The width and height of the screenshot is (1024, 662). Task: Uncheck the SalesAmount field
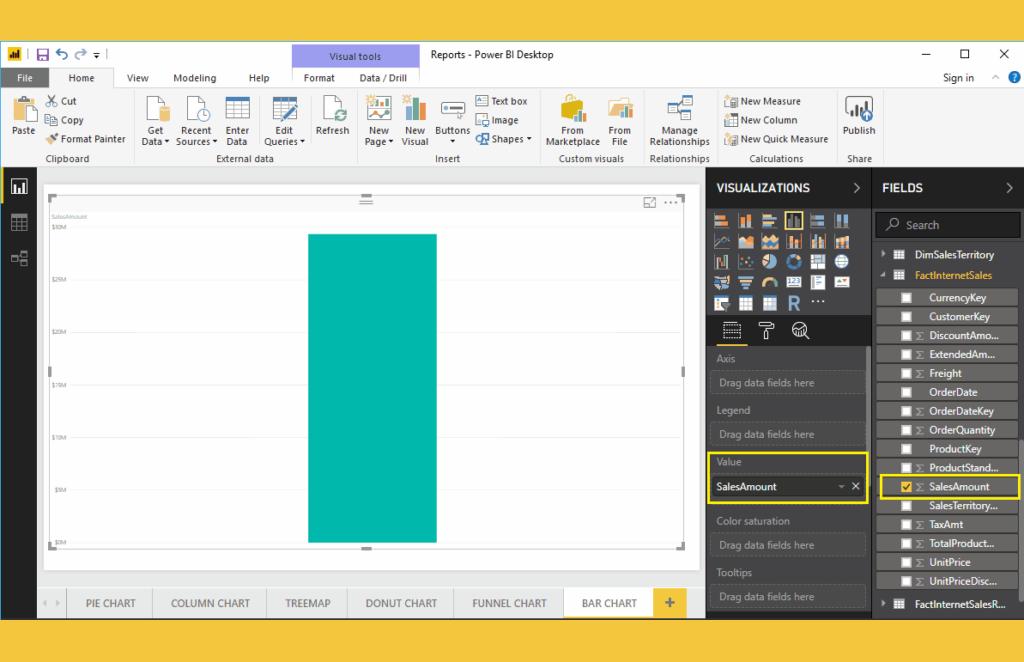point(906,486)
